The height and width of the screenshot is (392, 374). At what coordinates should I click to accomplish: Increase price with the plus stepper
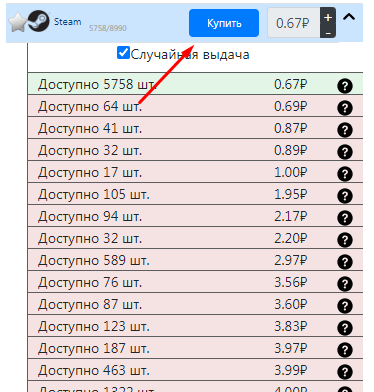click(328, 17)
